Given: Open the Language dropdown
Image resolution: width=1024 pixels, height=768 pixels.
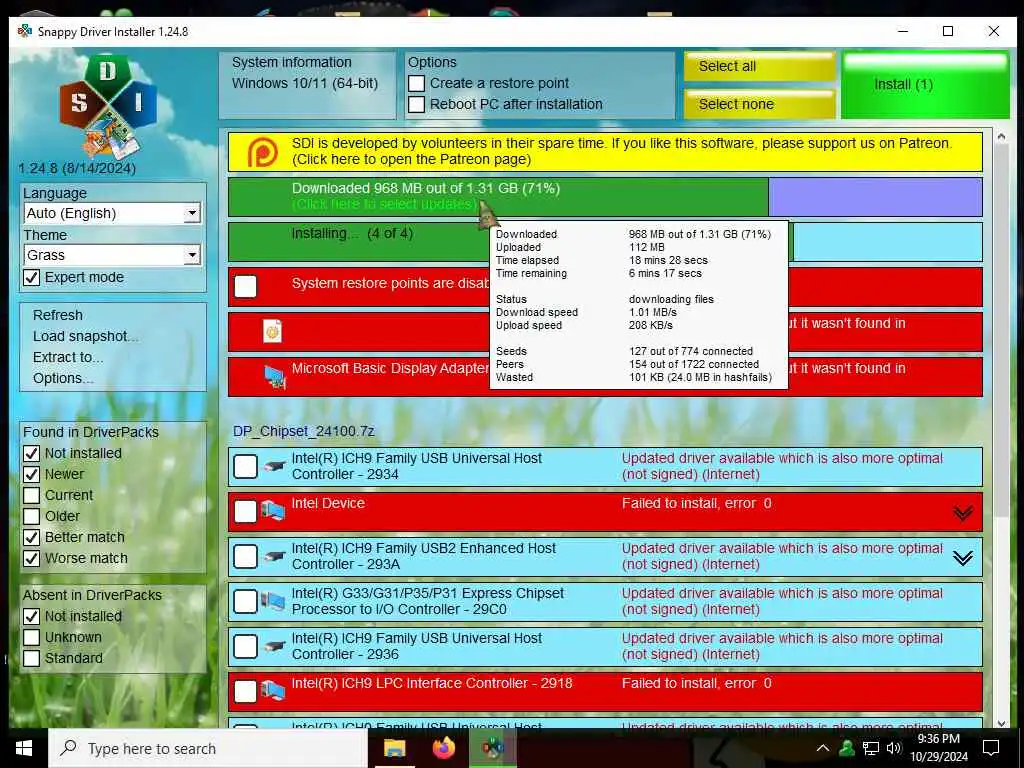Looking at the screenshot, I should [113, 214].
